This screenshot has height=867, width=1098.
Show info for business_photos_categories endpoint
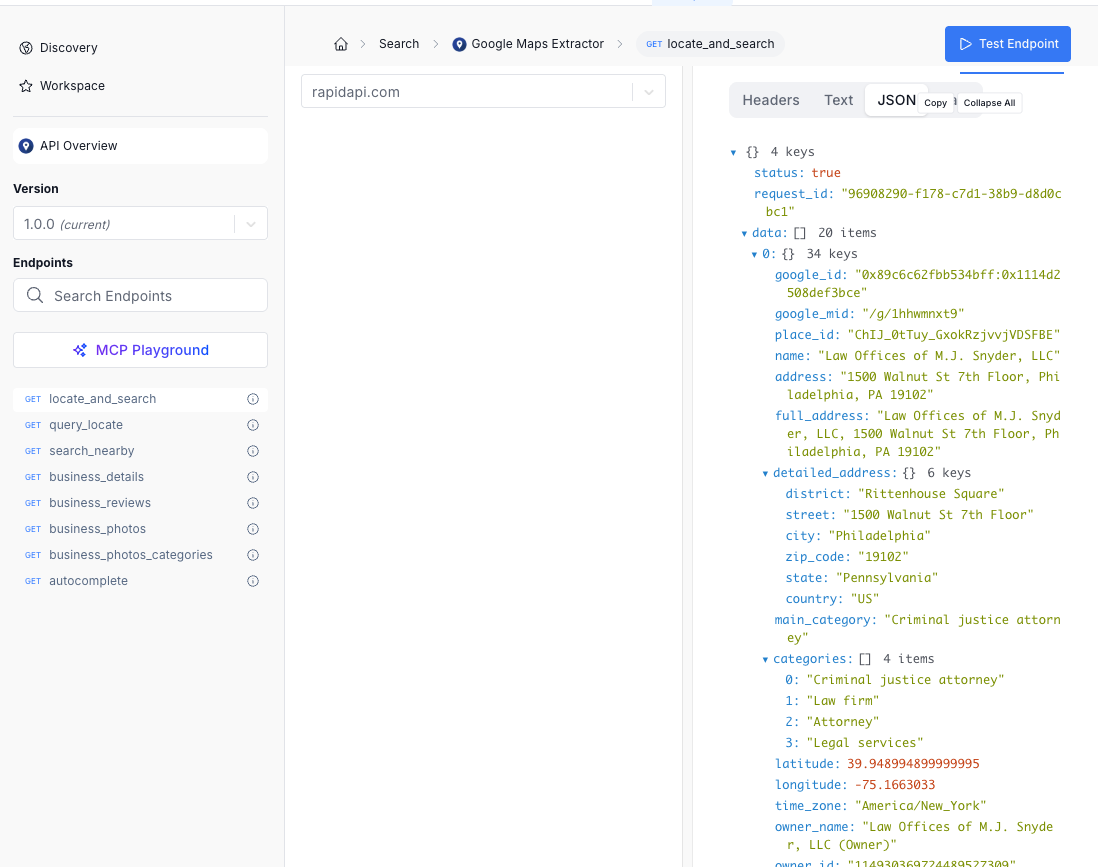(x=253, y=555)
